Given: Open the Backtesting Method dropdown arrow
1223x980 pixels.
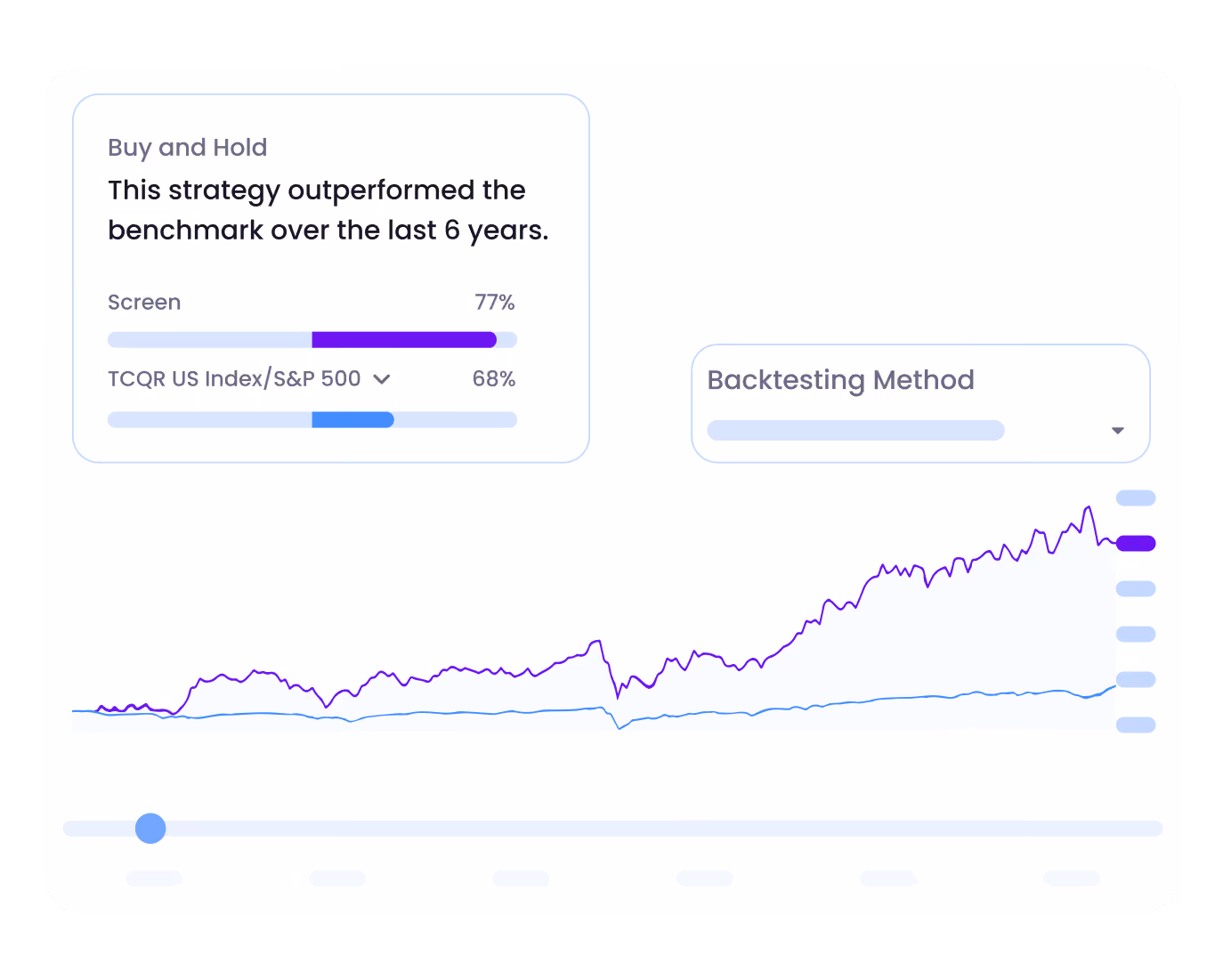Looking at the screenshot, I should point(1118,431).
